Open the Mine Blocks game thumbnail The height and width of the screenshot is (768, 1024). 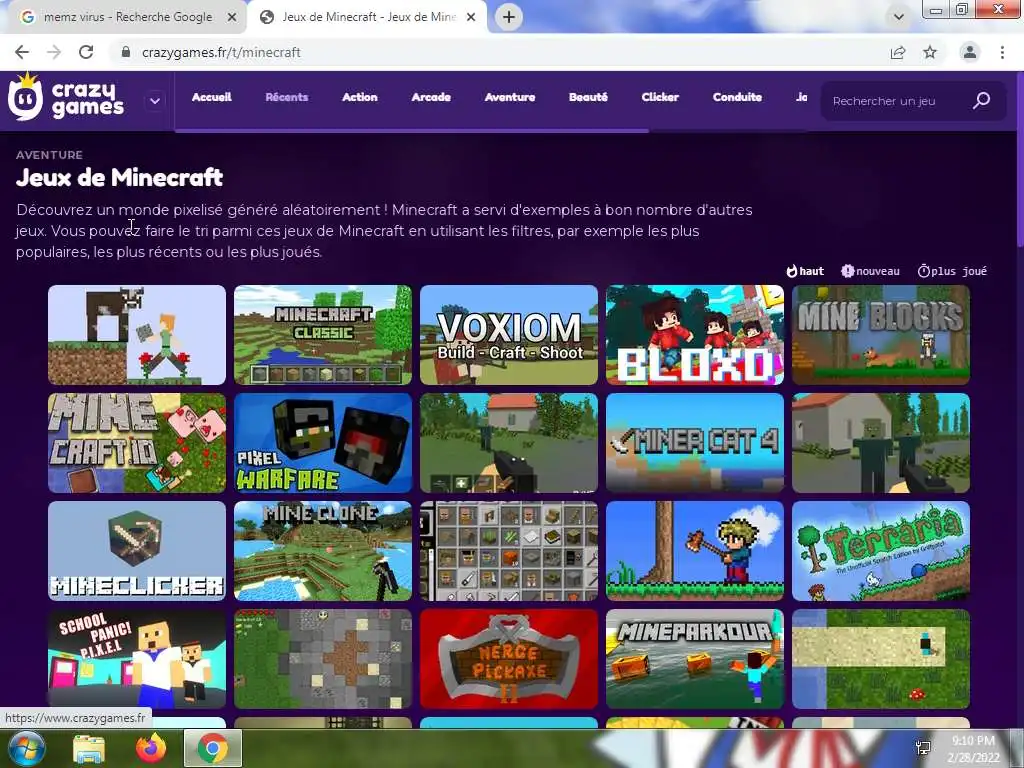[x=881, y=335]
